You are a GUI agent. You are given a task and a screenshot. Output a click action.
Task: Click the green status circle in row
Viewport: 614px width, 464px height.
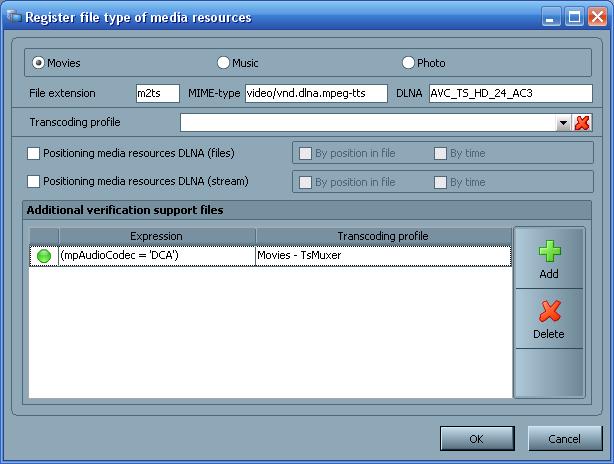(44, 256)
